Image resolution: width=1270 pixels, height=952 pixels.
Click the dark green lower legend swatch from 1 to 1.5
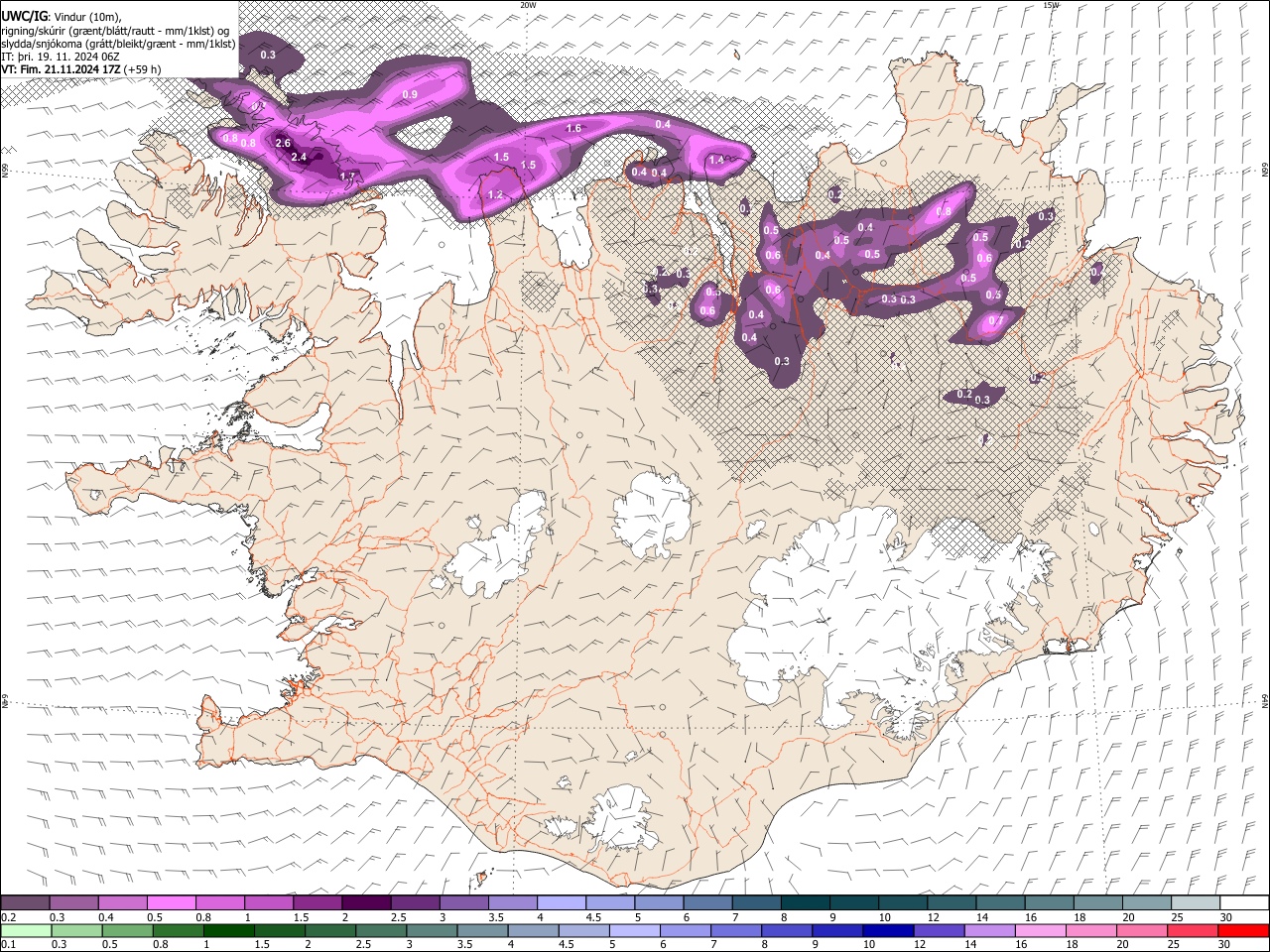[228, 930]
